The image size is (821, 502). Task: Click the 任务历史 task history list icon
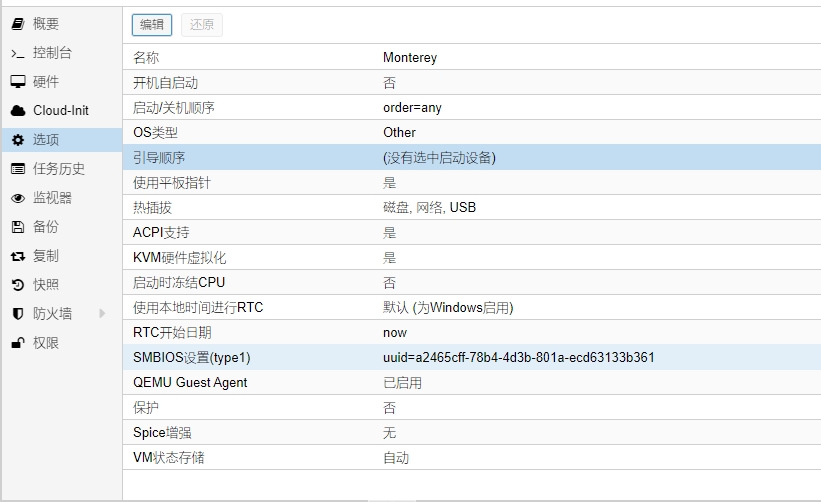tap(18, 169)
